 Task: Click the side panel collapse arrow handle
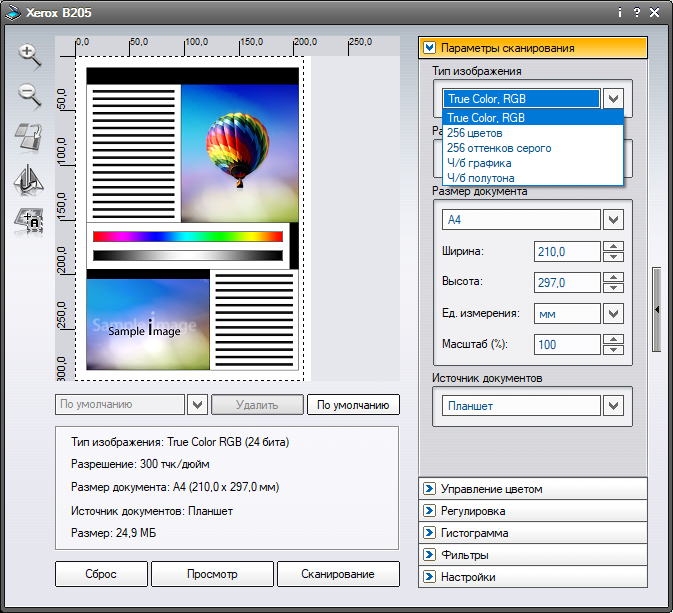pyautogui.click(x=657, y=310)
